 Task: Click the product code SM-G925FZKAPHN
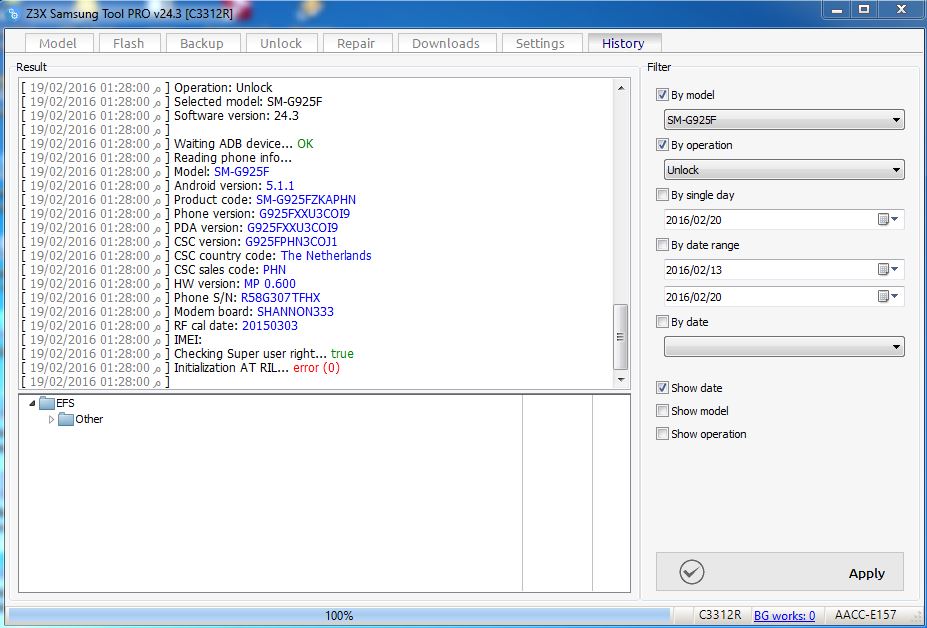(x=306, y=200)
